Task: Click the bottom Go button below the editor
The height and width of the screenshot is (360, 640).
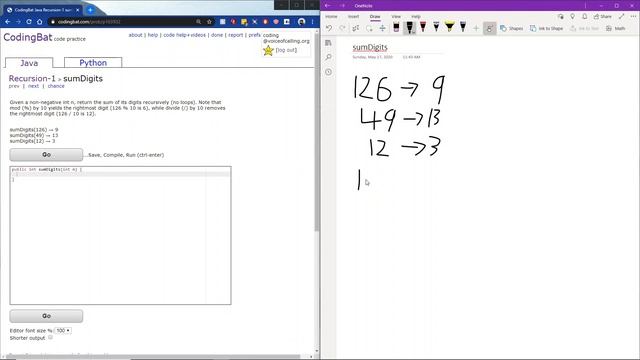Action: [x=46, y=316]
